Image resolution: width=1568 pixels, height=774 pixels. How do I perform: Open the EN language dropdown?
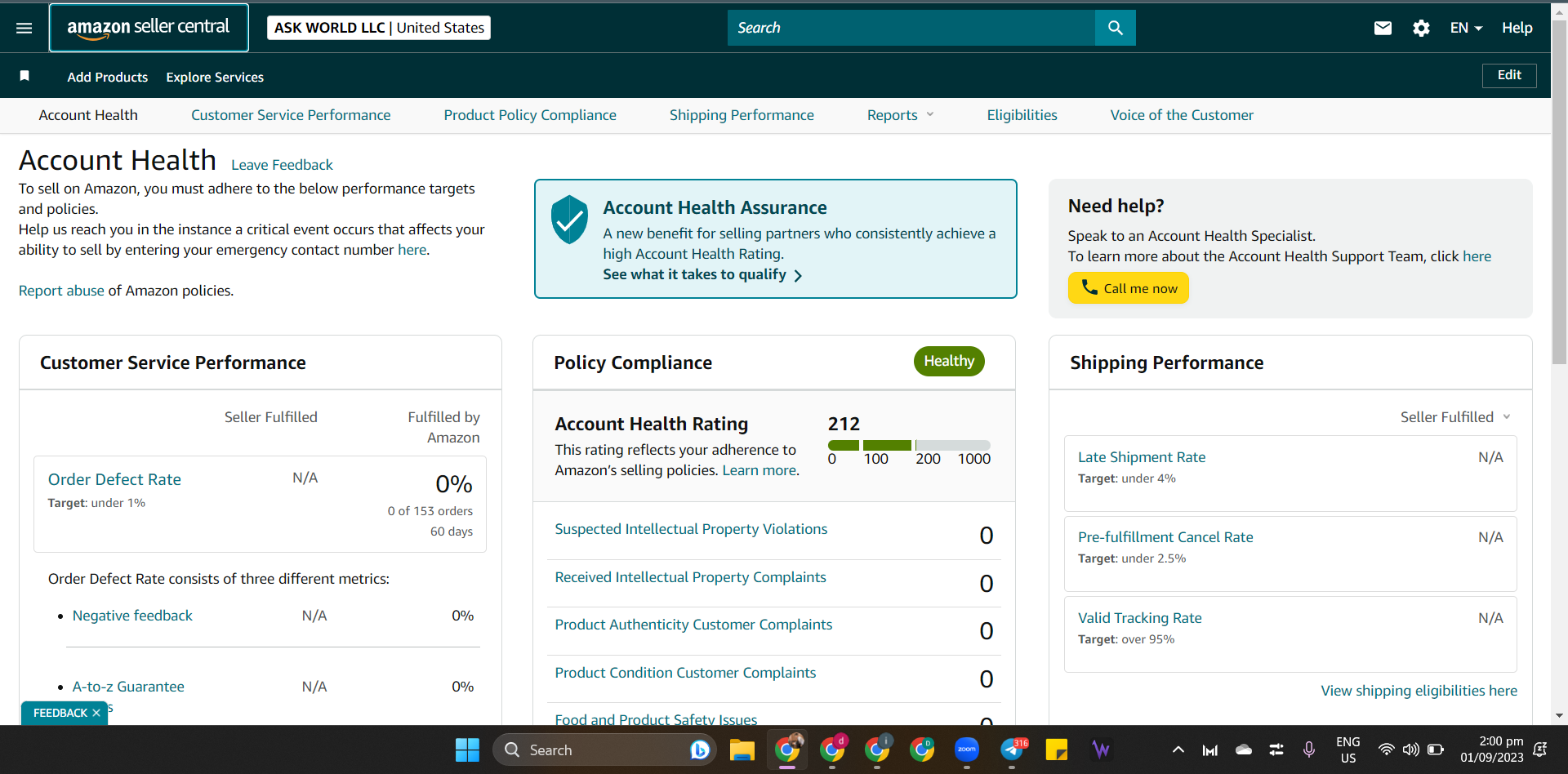(x=1466, y=28)
